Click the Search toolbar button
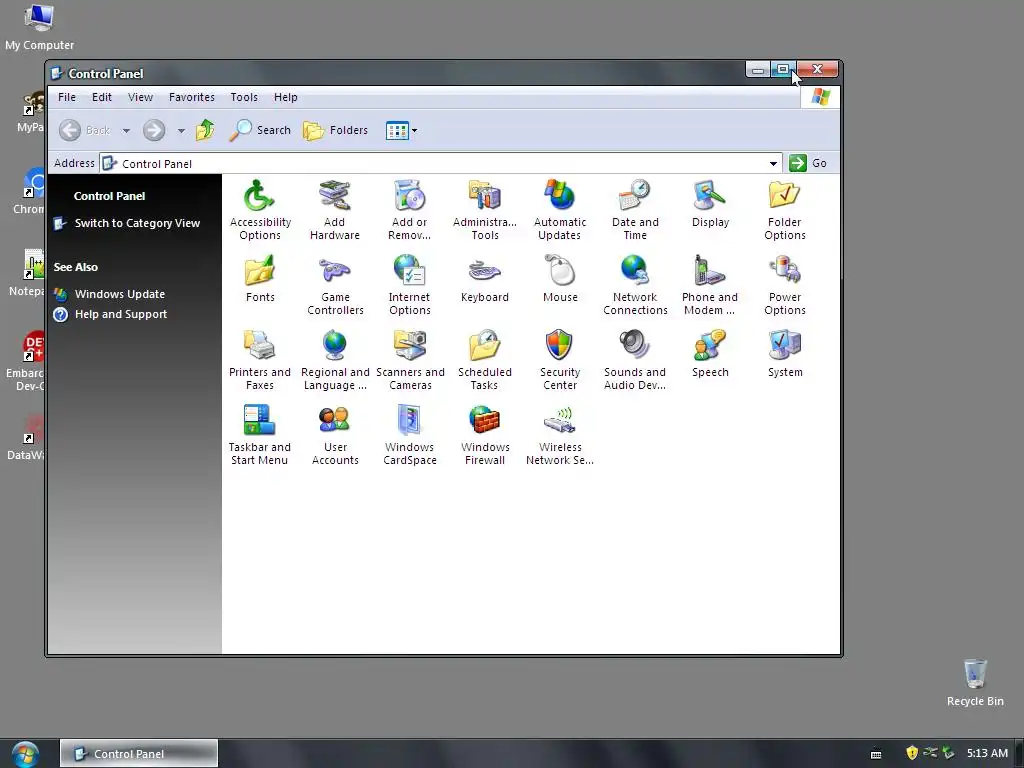Image resolution: width=1024 pixels, height=768 pixels. (x=261, y=130)
